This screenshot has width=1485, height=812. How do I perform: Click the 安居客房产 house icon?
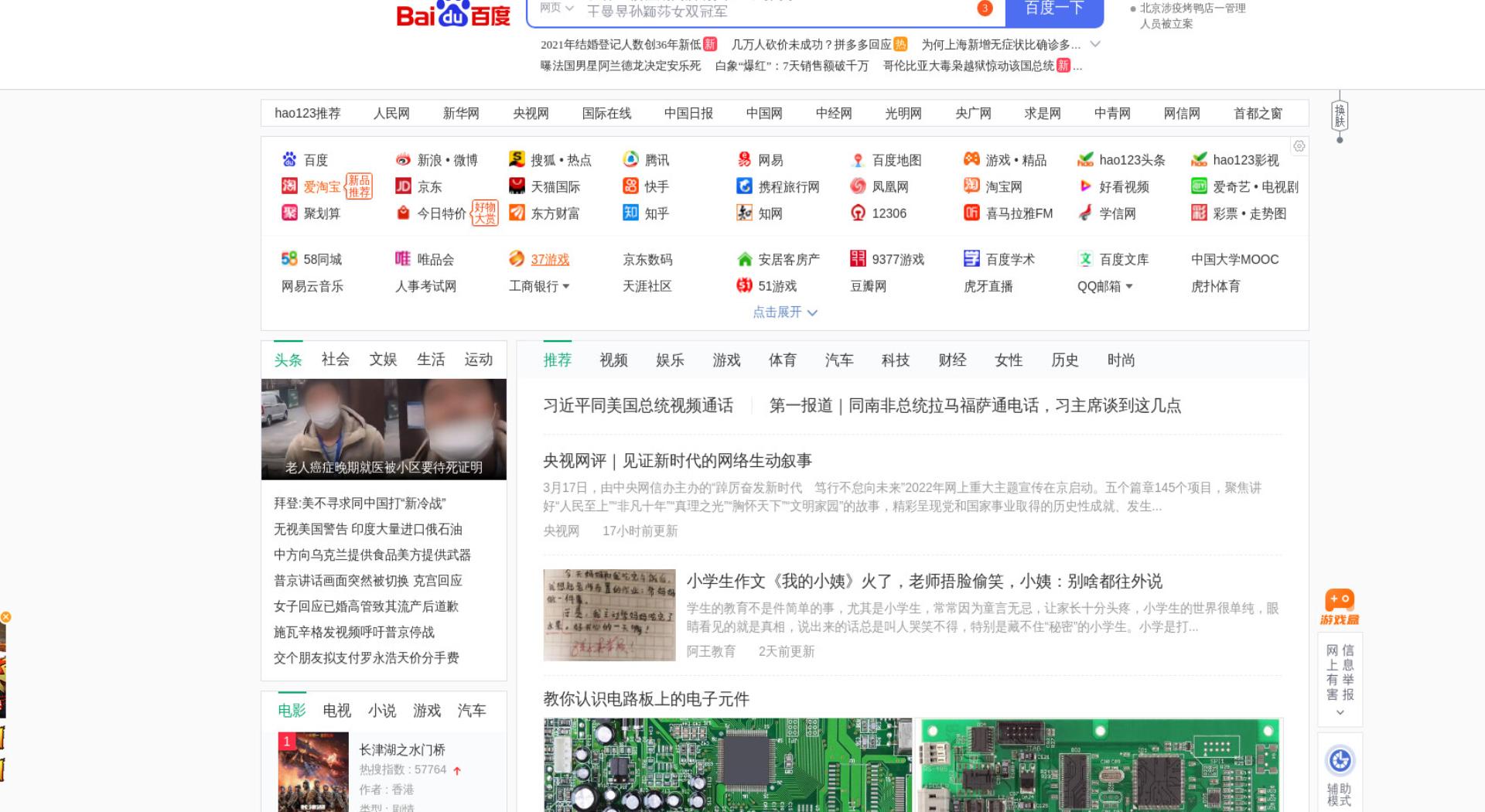[x=744, y=259]
